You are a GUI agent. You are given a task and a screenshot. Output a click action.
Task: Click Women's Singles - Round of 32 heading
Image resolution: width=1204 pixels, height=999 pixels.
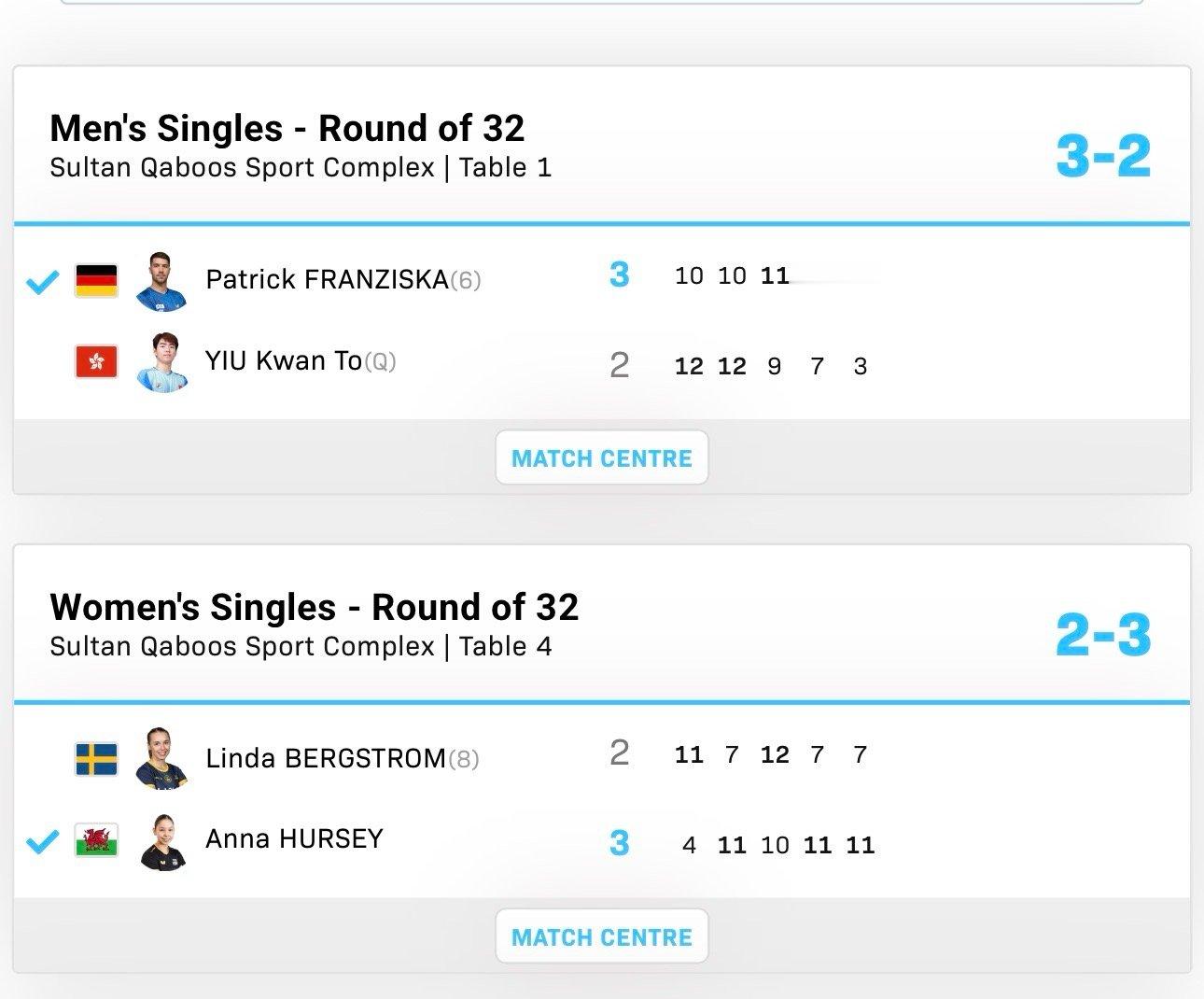click(315, 607)
